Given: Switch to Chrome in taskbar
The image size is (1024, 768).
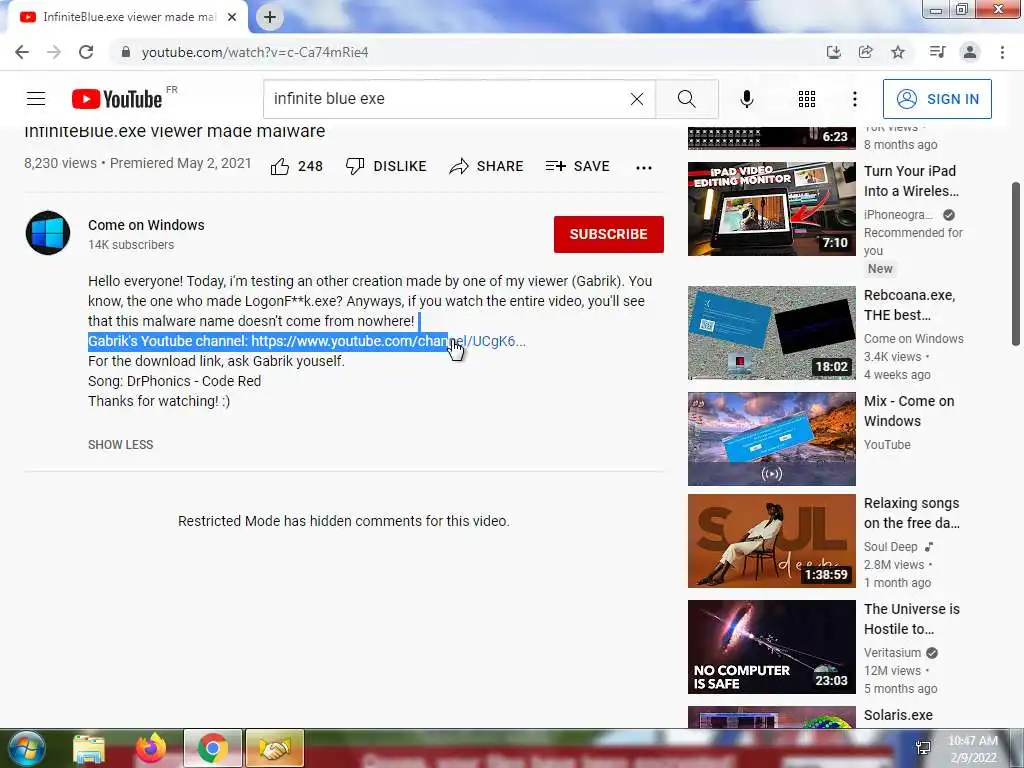Looking at the screenshot, I should tap(212, 748).
